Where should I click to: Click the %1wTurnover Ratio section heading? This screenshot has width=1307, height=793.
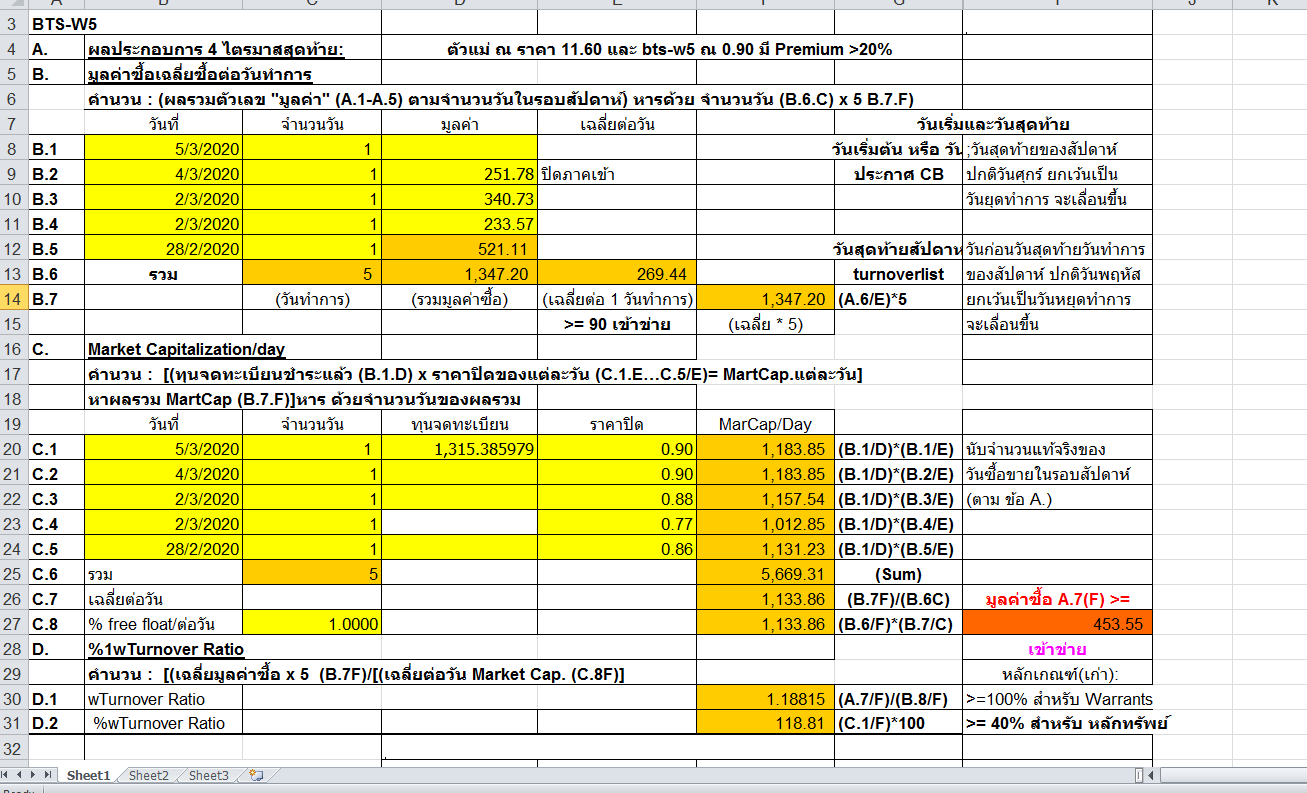[165, 648]
